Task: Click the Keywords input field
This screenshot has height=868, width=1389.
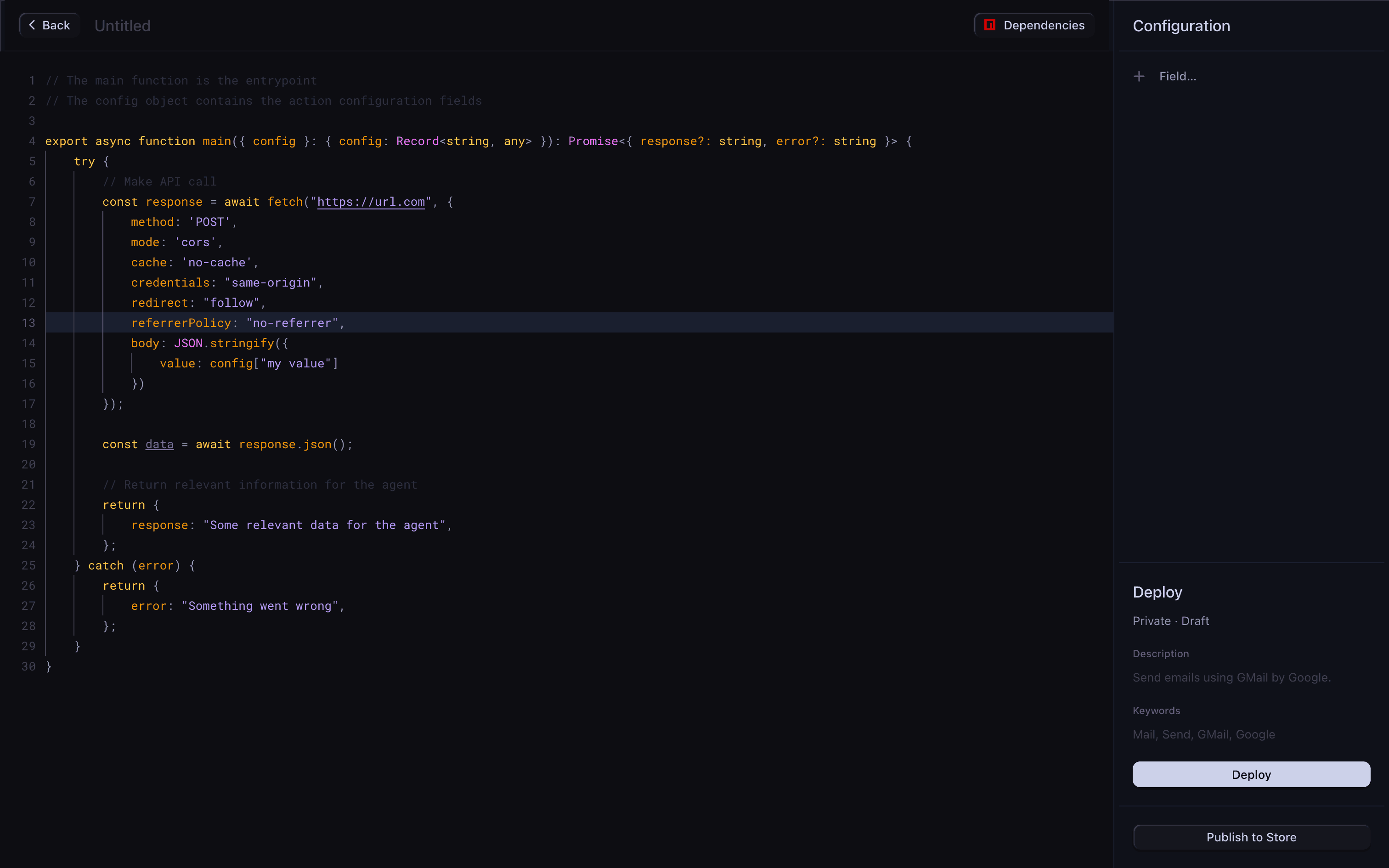Action: pyautogui.click(x=1203, y=734)
